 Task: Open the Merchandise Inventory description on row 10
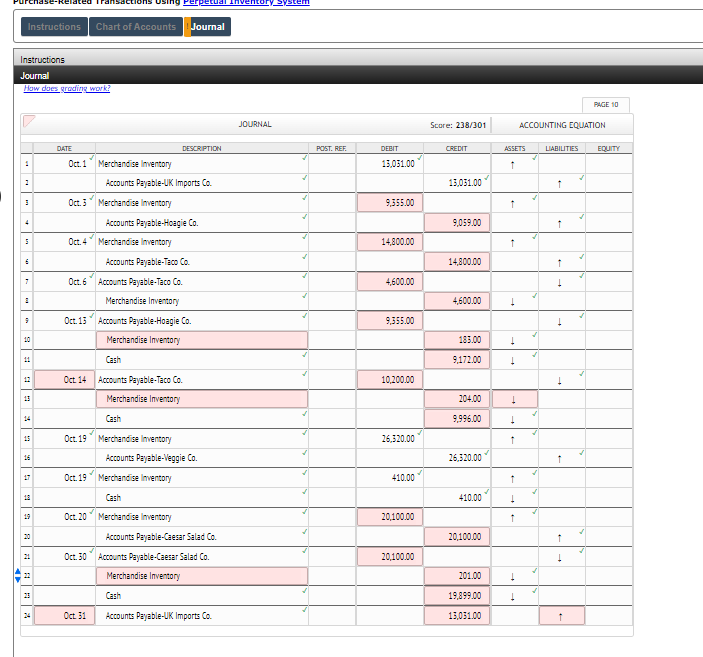click(202, 340)
